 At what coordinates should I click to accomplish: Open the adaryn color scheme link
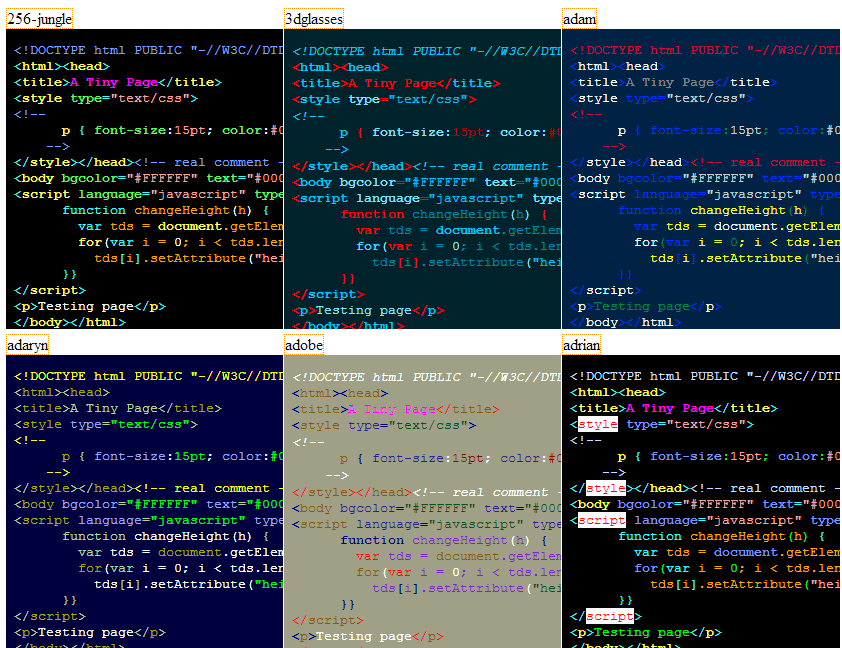[x=26, y=344]
